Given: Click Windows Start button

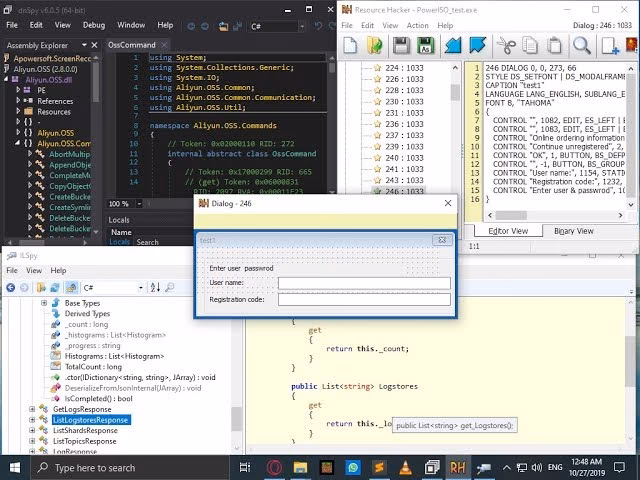Looking at the screenshot, I should [x=15, y=468].
